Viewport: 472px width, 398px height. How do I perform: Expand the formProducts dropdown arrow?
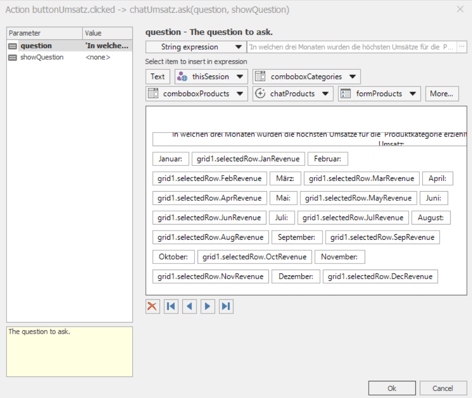coord(413,94)
